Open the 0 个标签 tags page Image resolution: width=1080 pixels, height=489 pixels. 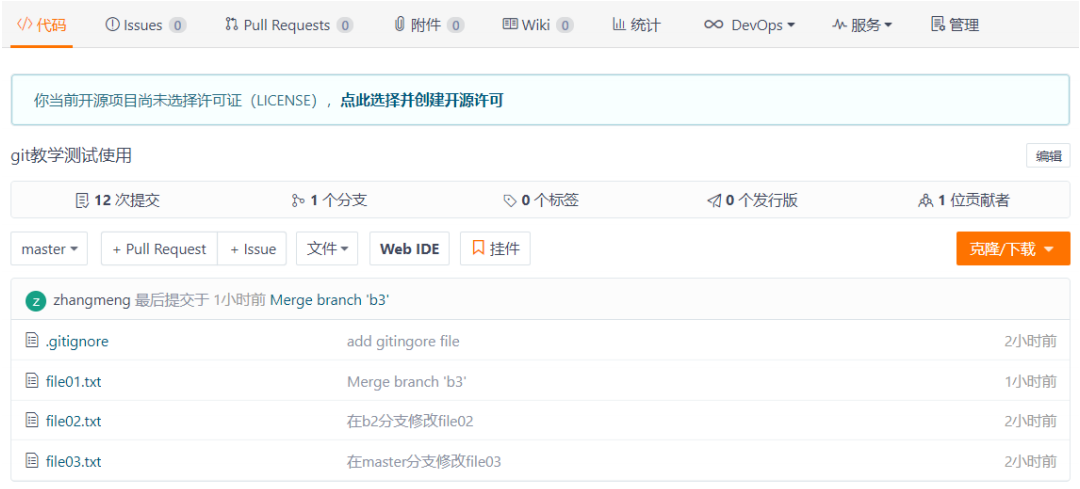541,200
